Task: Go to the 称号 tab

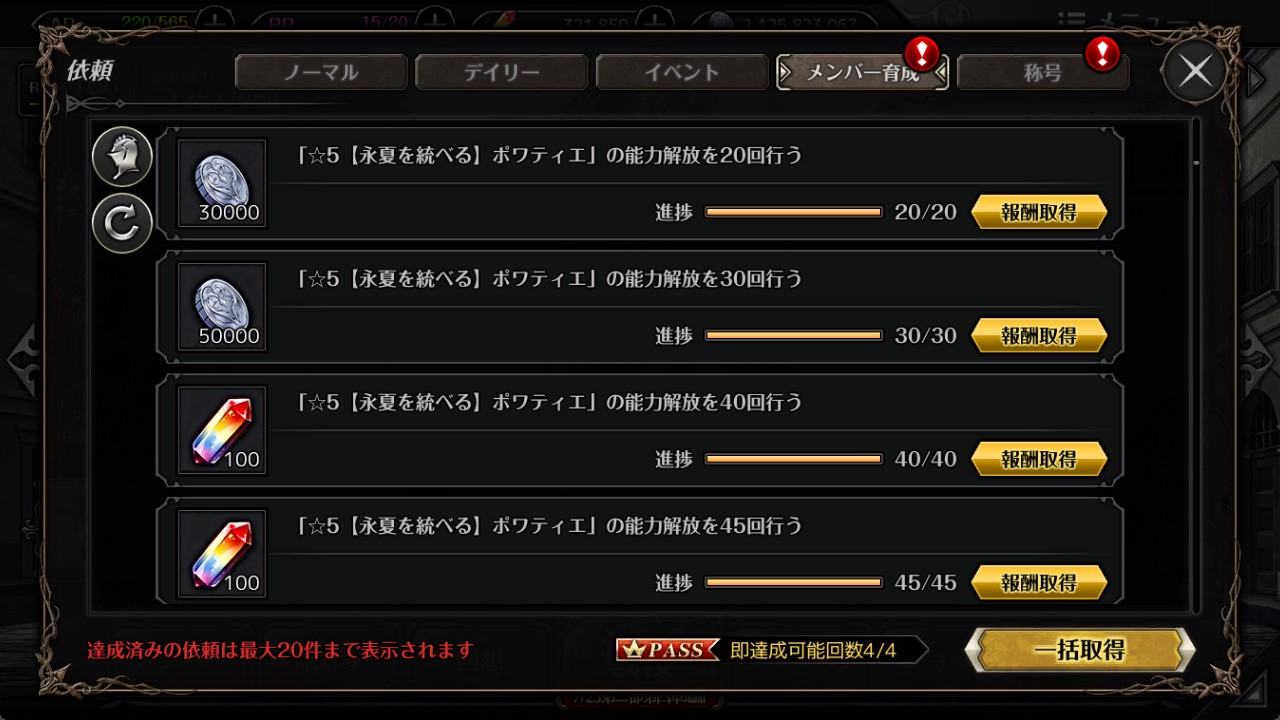Action: (x=1043, y=72)
